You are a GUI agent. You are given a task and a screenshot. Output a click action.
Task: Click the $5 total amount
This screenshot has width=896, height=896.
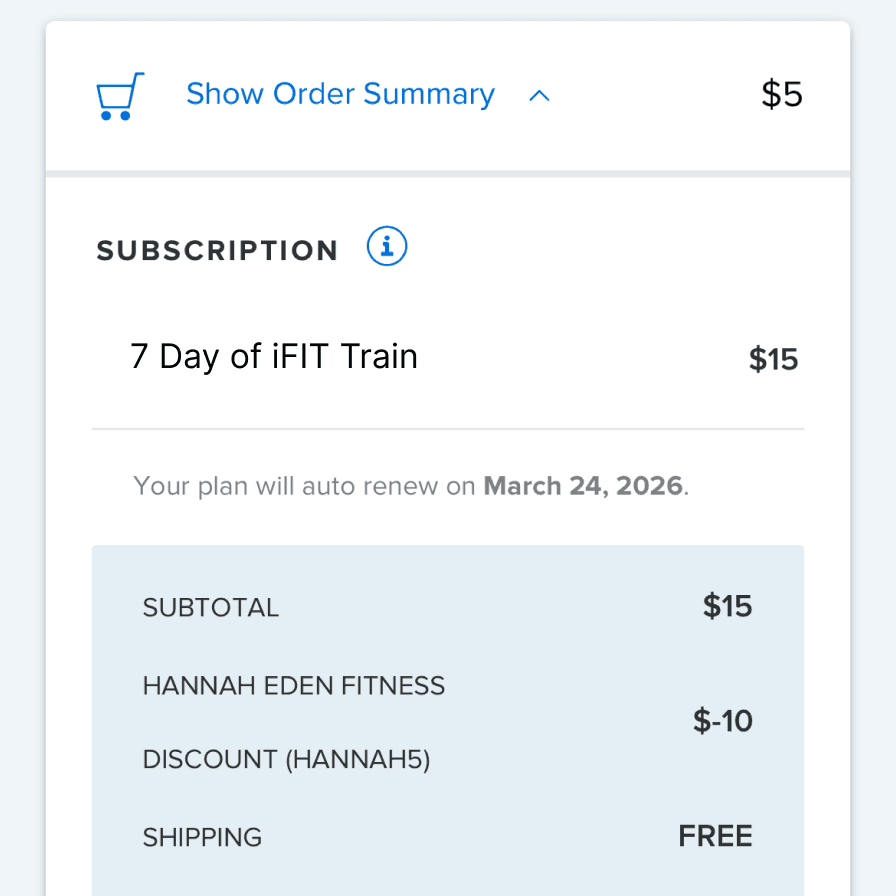781,93
